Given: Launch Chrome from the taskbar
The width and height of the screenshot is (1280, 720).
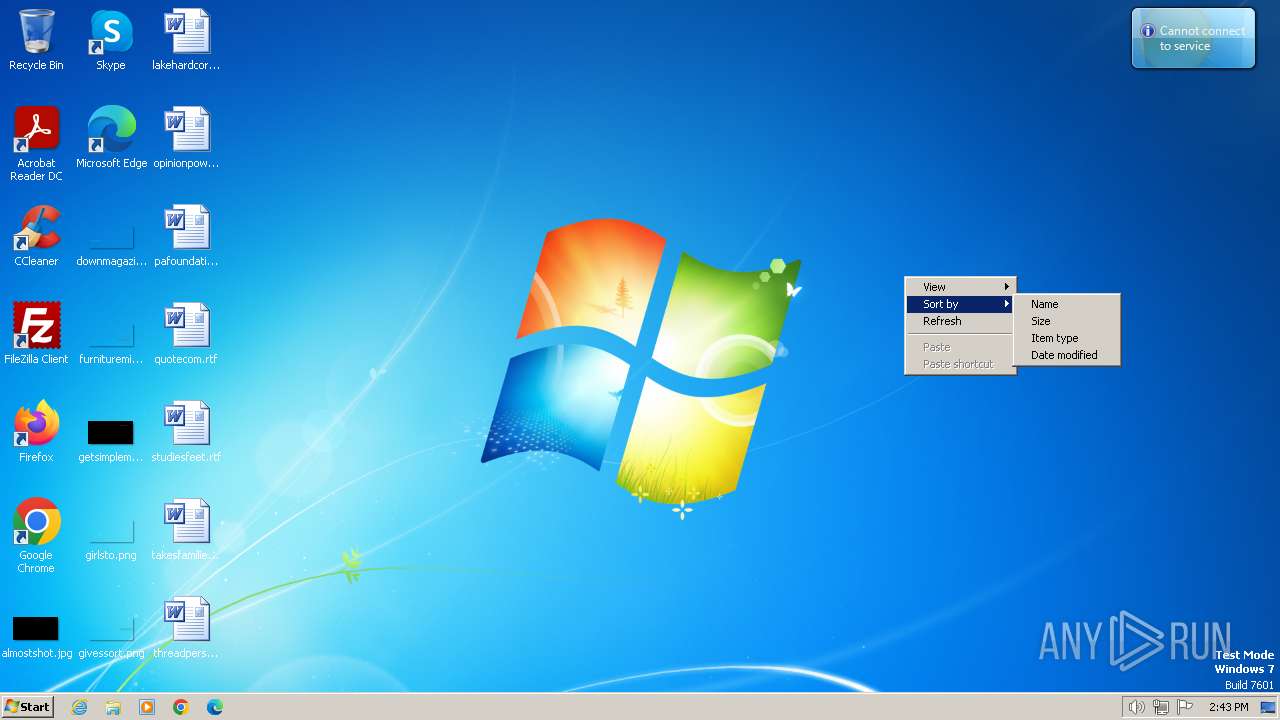Looking at the screenshot, I should click(x=181, y=707).
